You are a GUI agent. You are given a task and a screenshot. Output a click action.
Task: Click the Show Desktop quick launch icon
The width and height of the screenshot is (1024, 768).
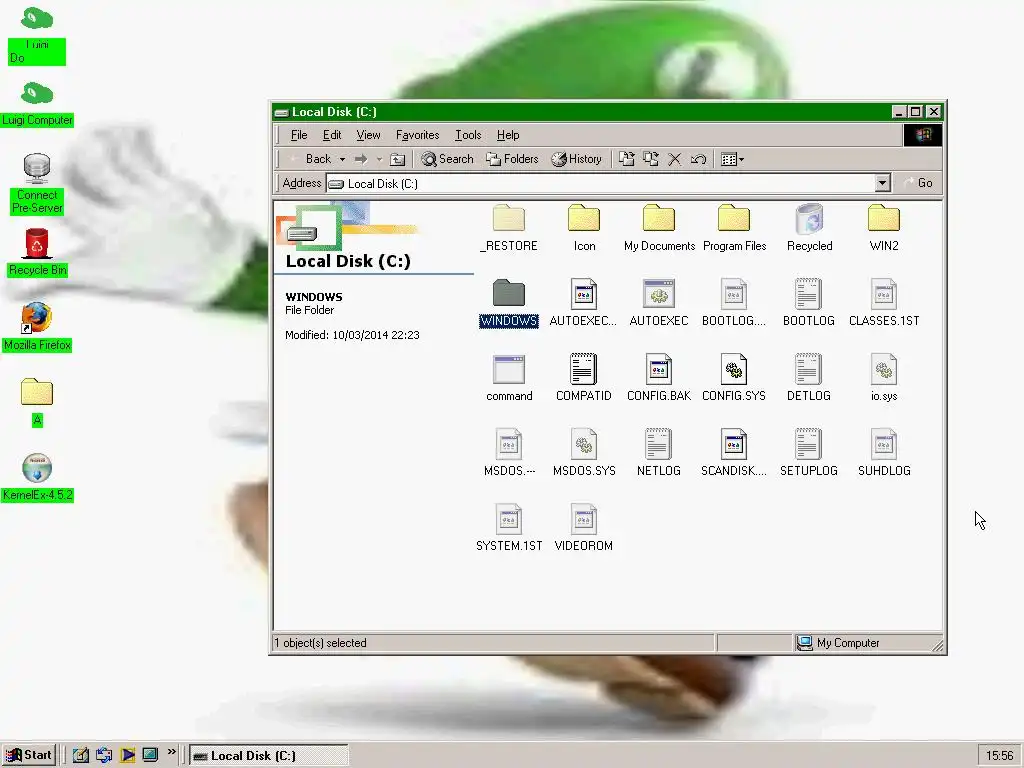coord(81,756)
